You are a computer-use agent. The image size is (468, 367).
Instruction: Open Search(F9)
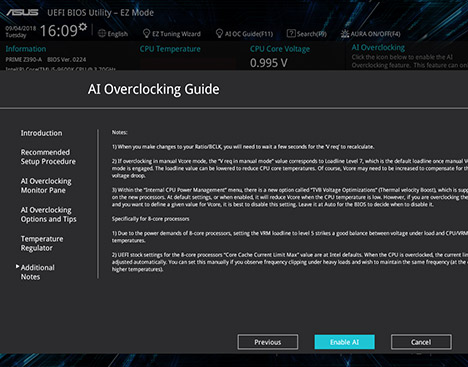pyautogui.click(x=312, y=34)
